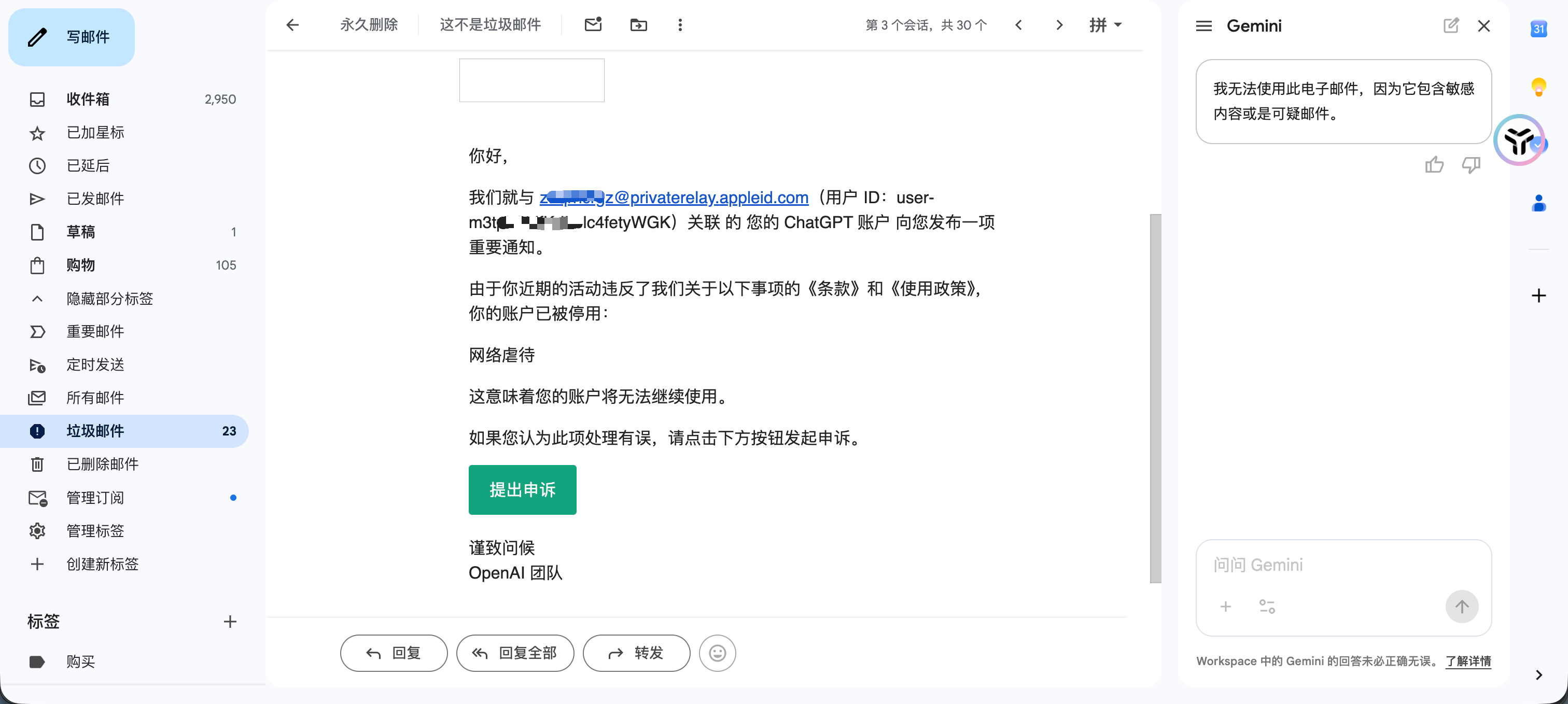This screenshot has height=704, width=1568.
Task: Open Google Keep lightbulb icon
Action: click(x=1538, y=87)
